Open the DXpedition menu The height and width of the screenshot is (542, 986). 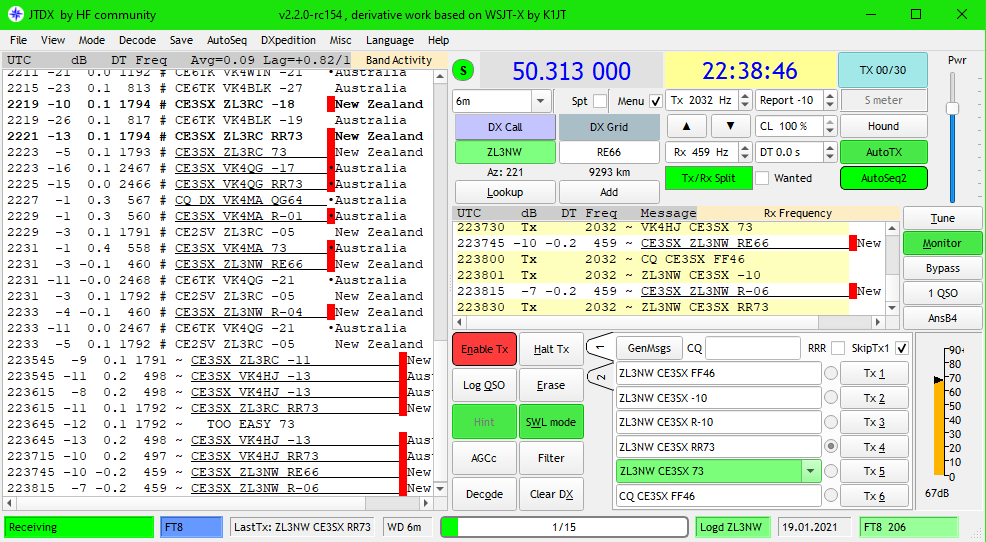click(288, 40)
